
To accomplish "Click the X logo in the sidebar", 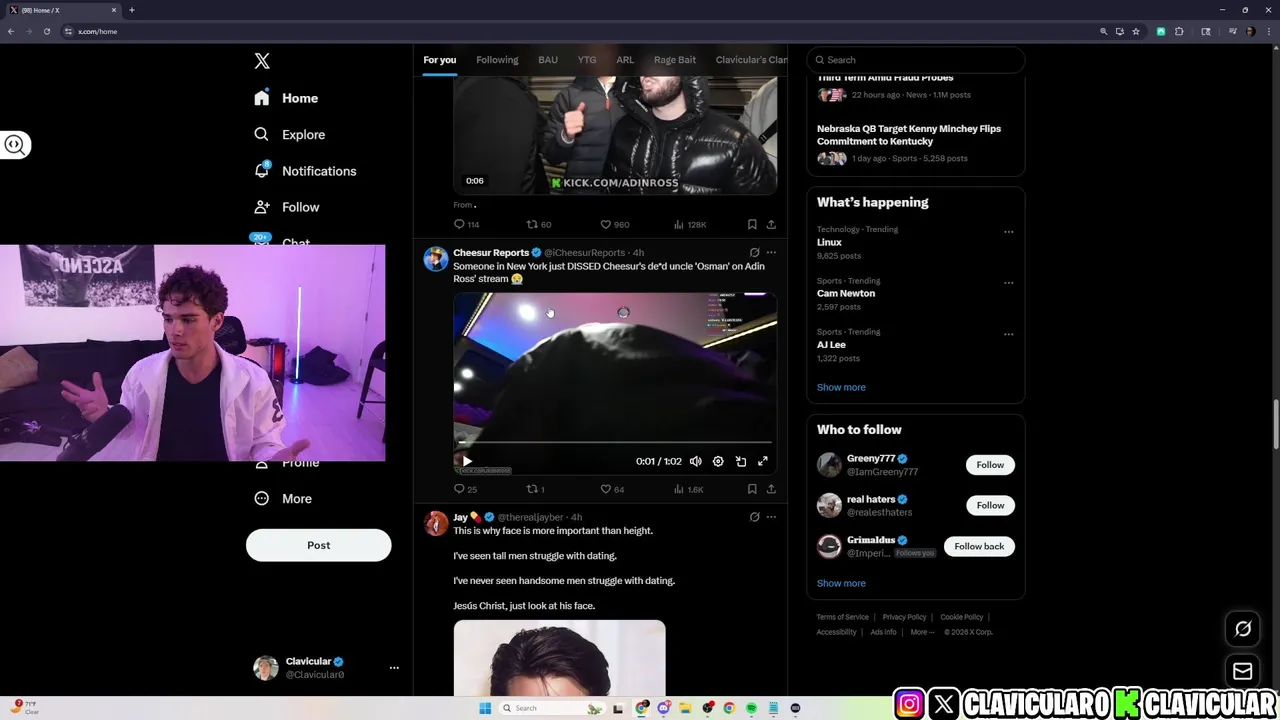I will pos(262,61).
